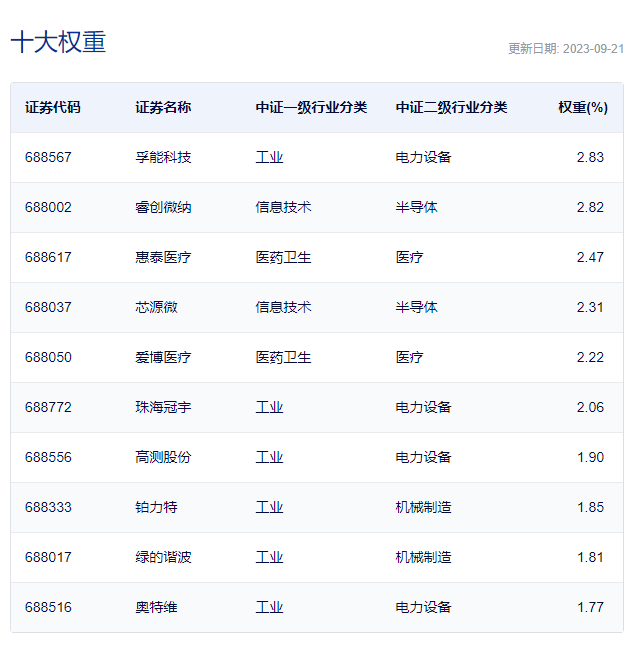Click weight value 1.85

click(x=590, y=507)
